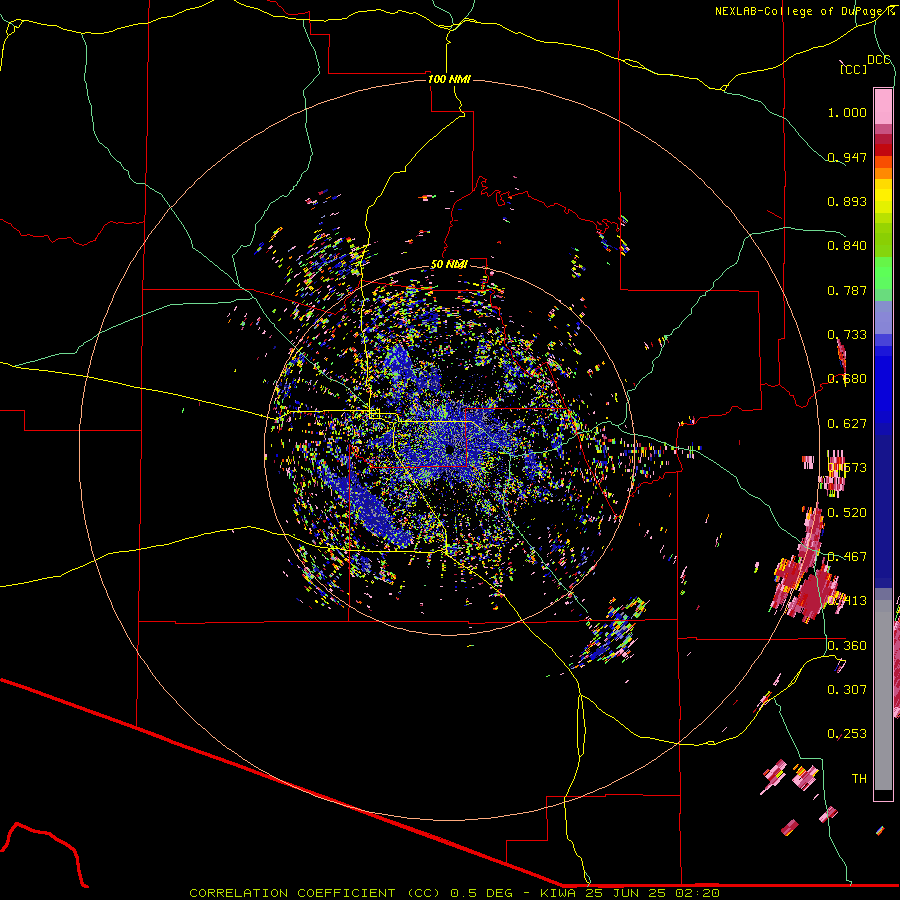Select the 0.787 scale value
Image resolution: width=900 pixels, height=900 pixels.
coord(847,290)
